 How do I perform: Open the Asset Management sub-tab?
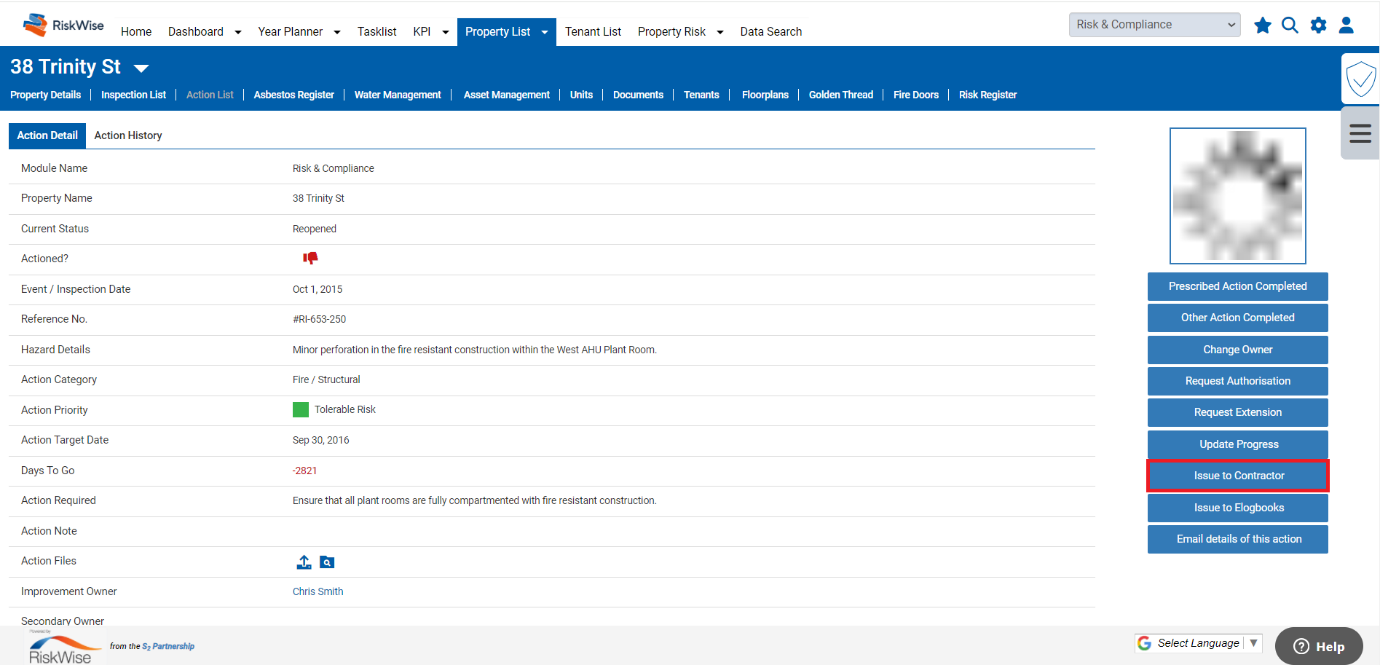coord(507,95)
